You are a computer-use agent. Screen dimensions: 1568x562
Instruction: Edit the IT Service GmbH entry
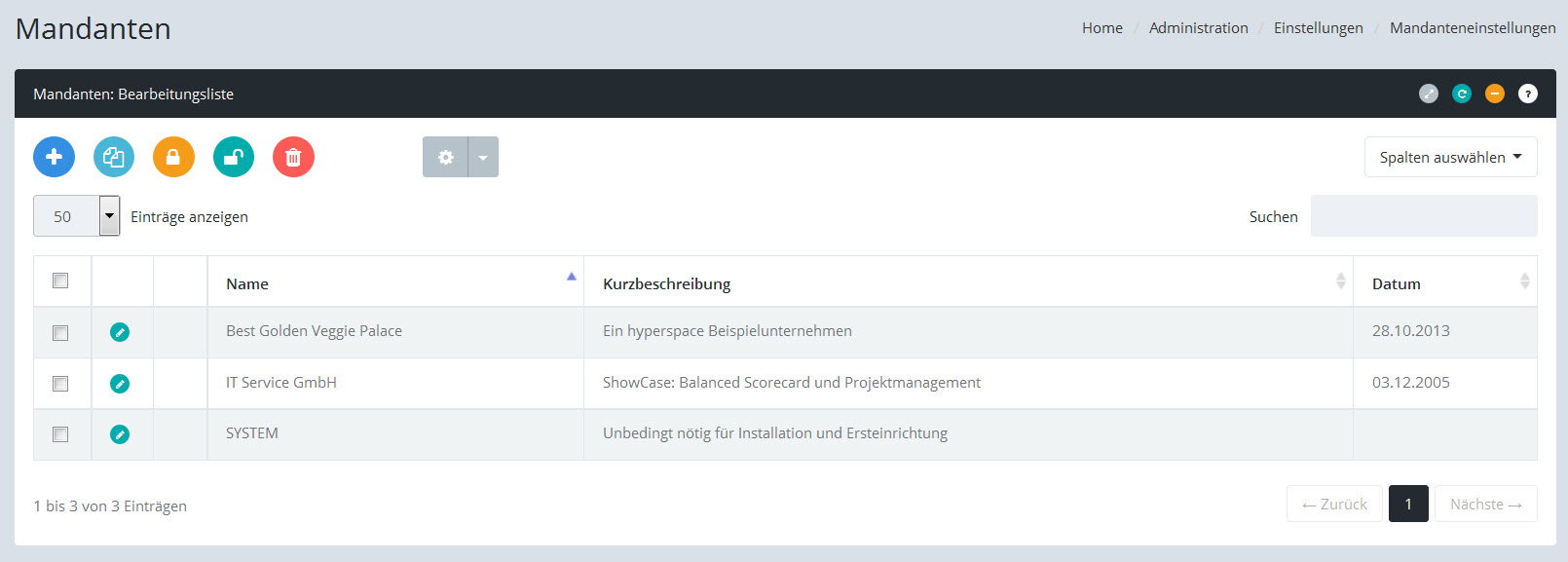120,384
